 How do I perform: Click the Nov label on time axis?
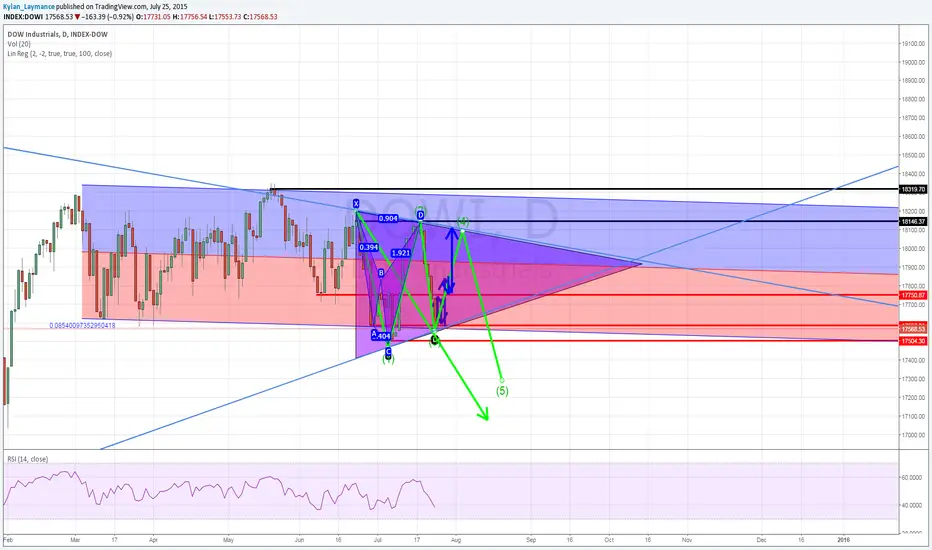[687, 540]
